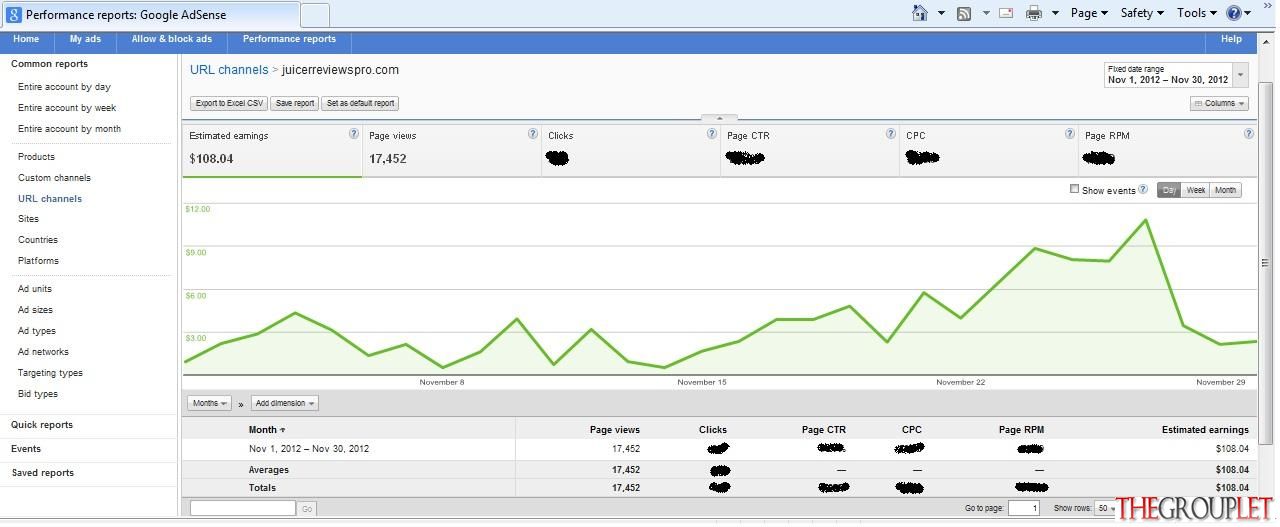
Task: Click the help icon next to Show events
Action: click(1143, 189)
